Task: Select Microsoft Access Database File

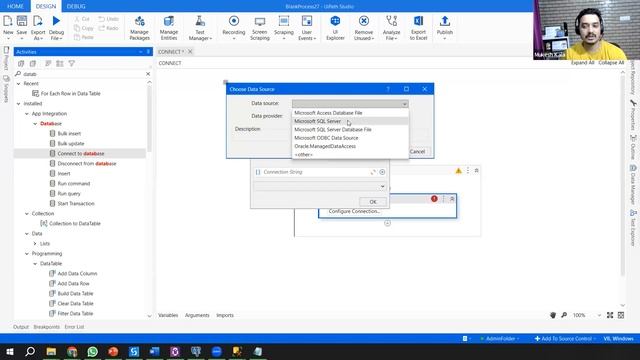Action: coord(350,113)
